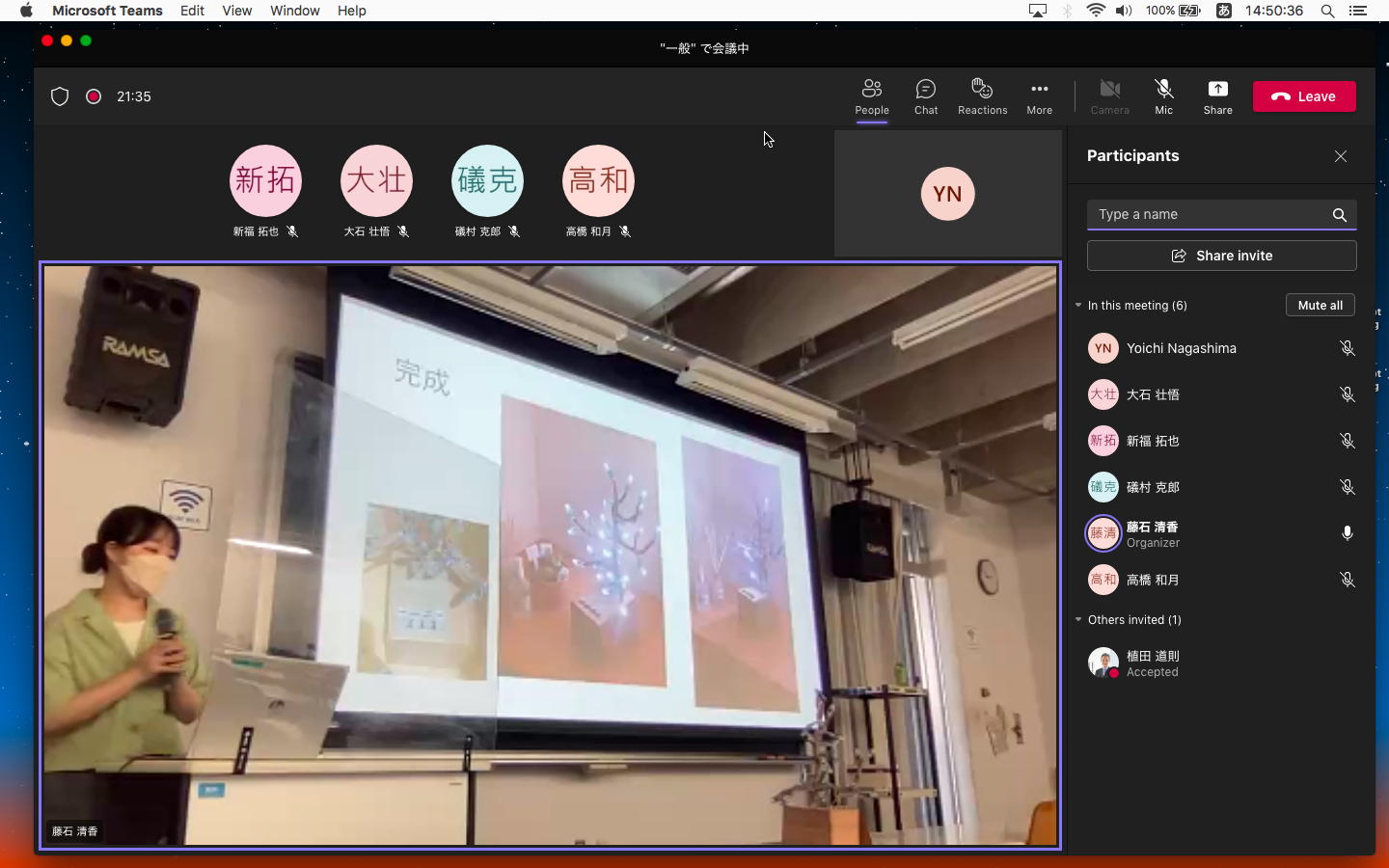The height and width of the screenshot is (868, 1389).
Task: Click the volume icon in menu bar
Action: 1124,11
